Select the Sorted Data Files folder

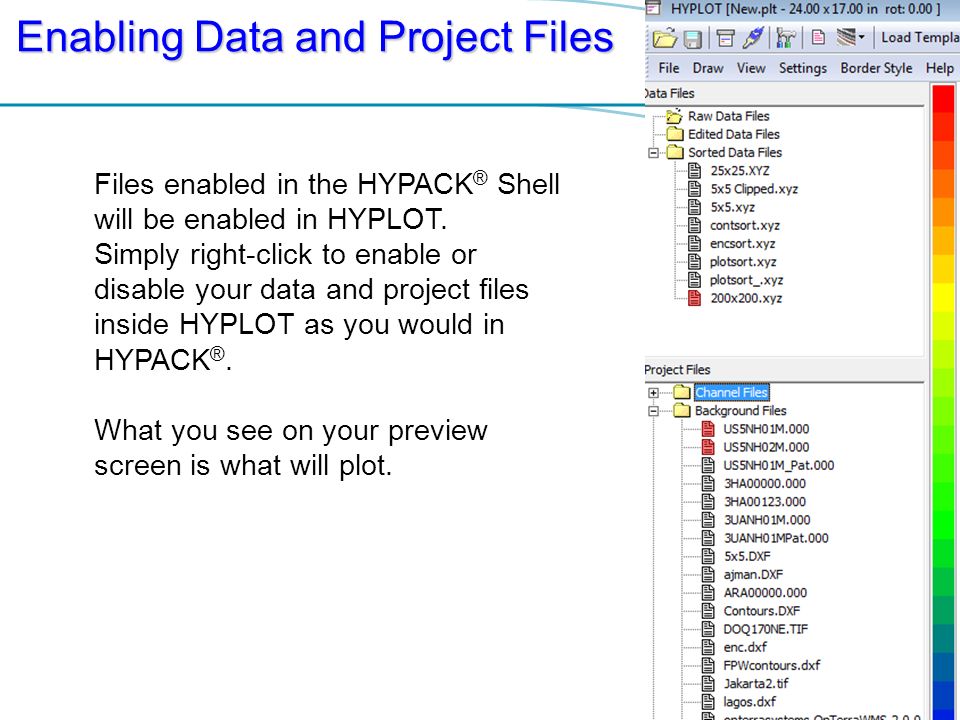point(735,152)
